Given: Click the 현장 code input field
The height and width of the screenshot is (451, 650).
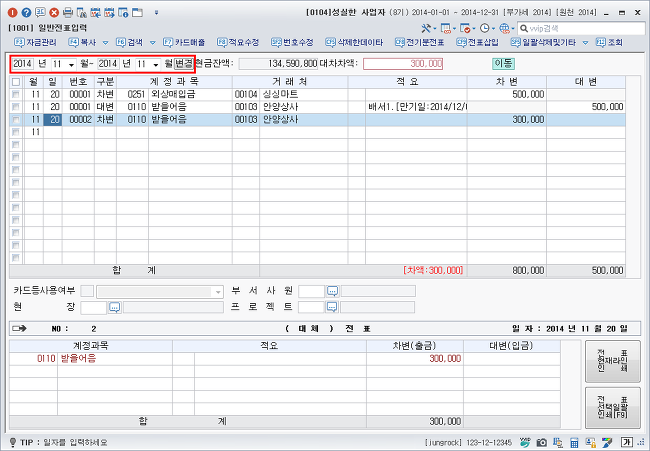Looking at the screenshot, I should tap(94, 308).
